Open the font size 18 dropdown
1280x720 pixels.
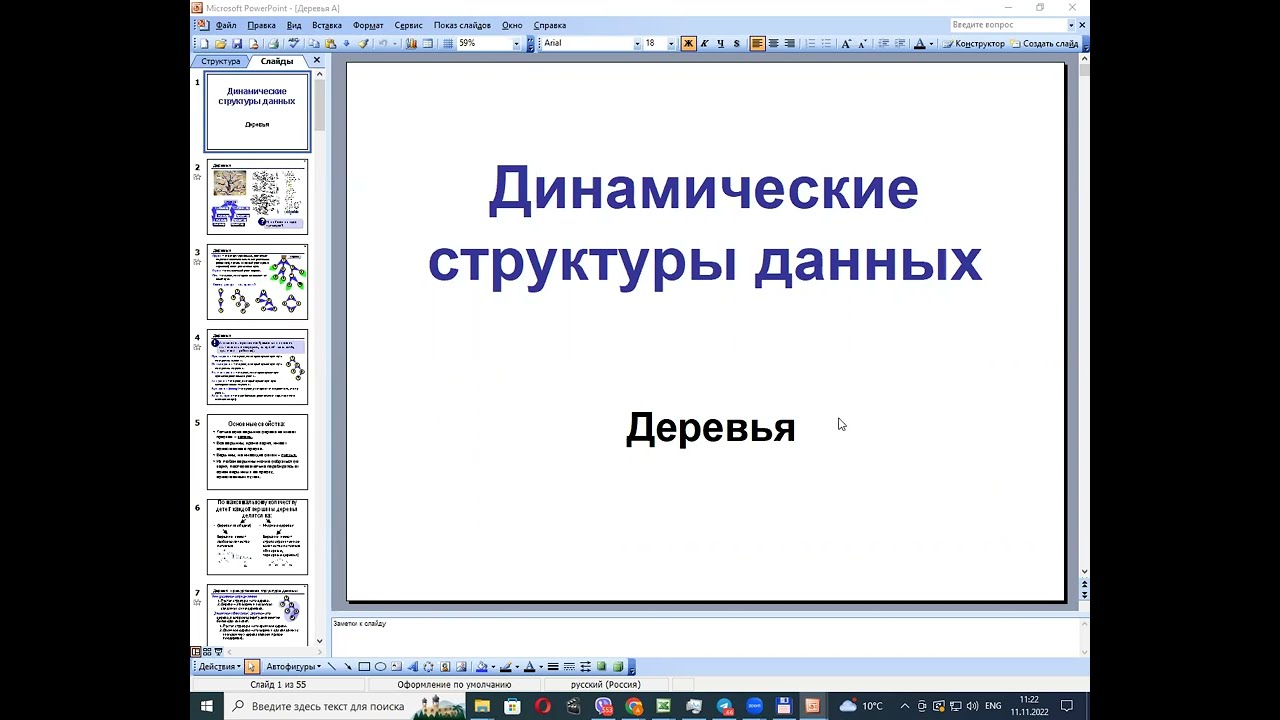coord(670,44)
